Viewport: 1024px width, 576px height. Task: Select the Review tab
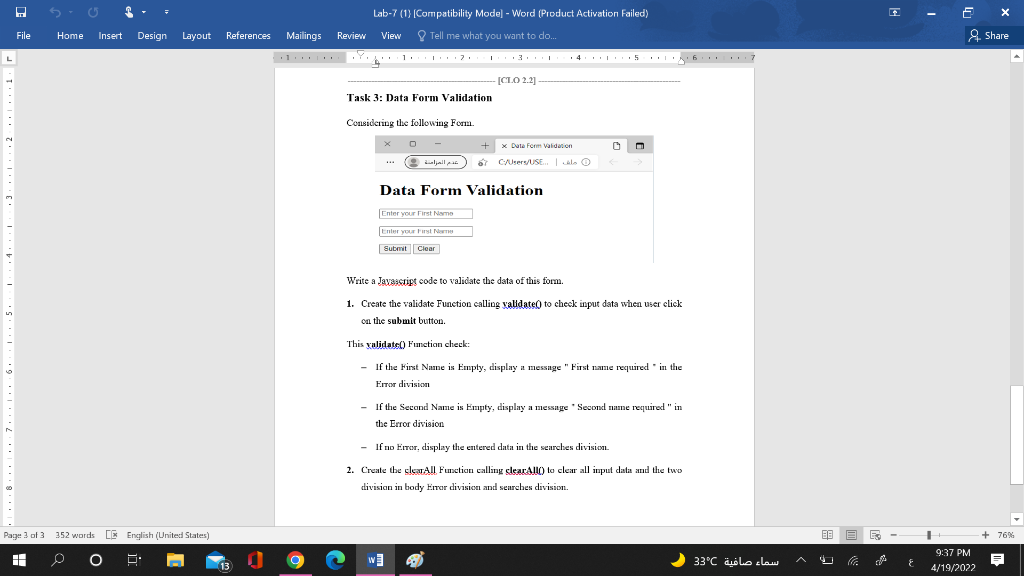pyautogui.click(x=351, y=36)
